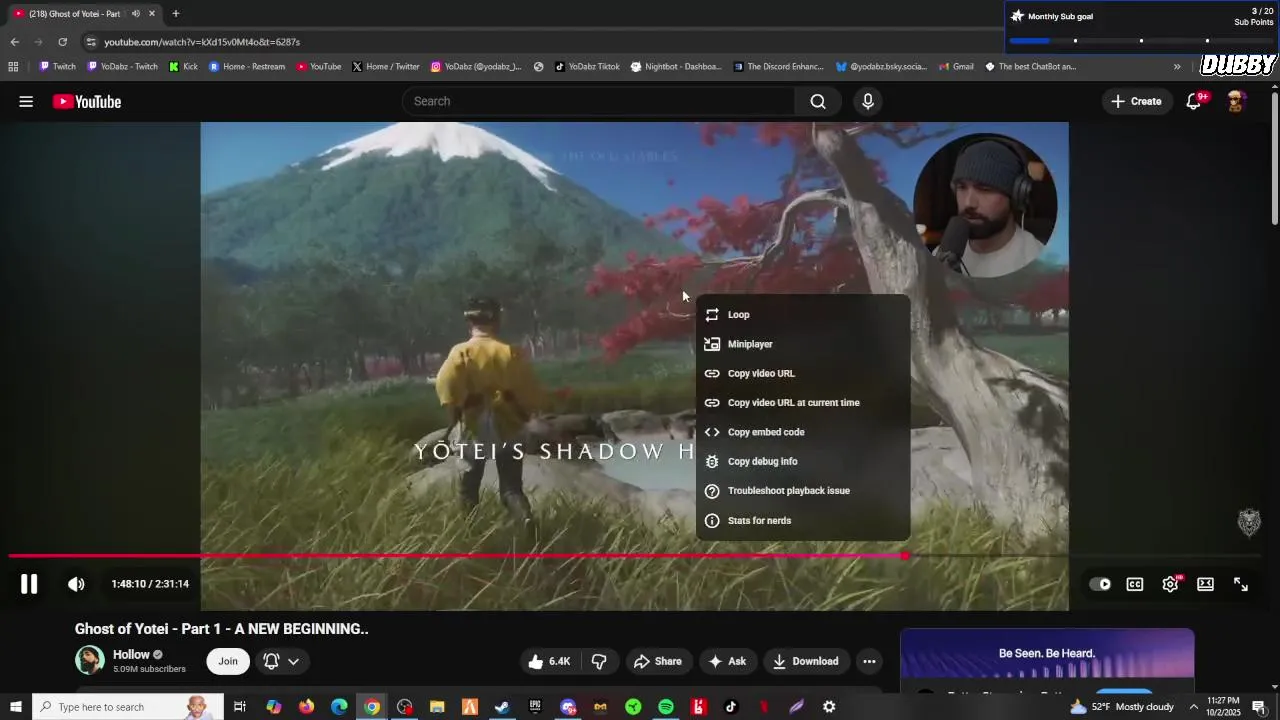This screenshot has width=1280, height=720.
Task: Reload the page
Action: [x=62, y=42]
